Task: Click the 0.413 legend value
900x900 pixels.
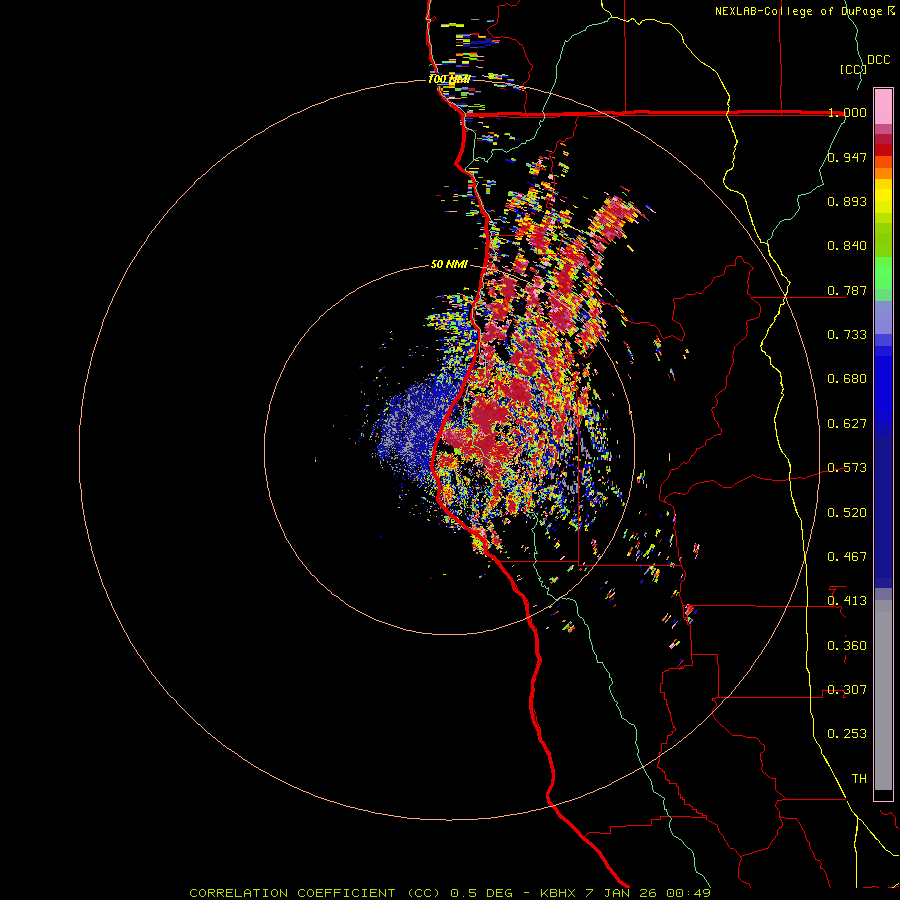Action: tap(847, 601)
